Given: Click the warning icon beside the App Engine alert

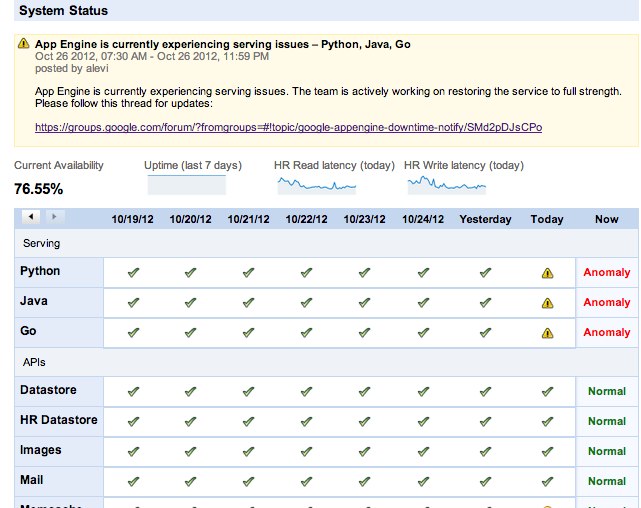Looking at the screenshot, I should [x=24, y=45].
